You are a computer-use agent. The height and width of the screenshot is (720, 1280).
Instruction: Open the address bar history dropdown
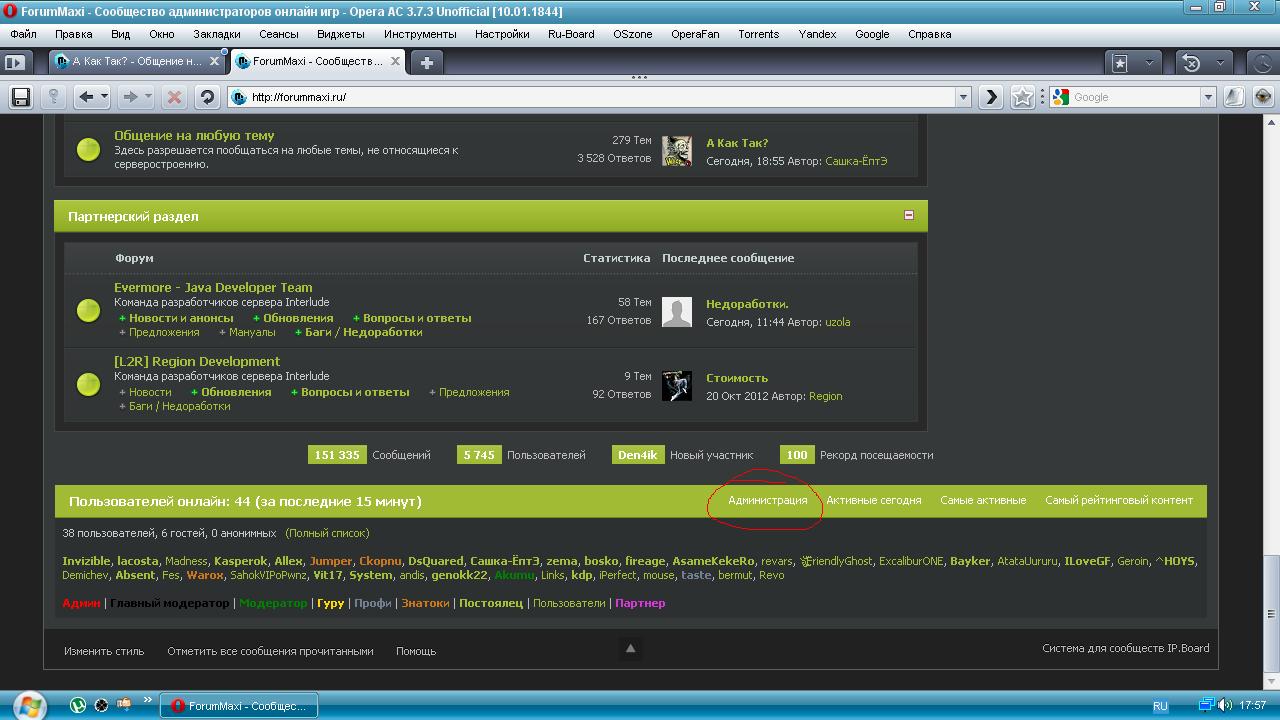pyautogui.click(x=963, y=97)
